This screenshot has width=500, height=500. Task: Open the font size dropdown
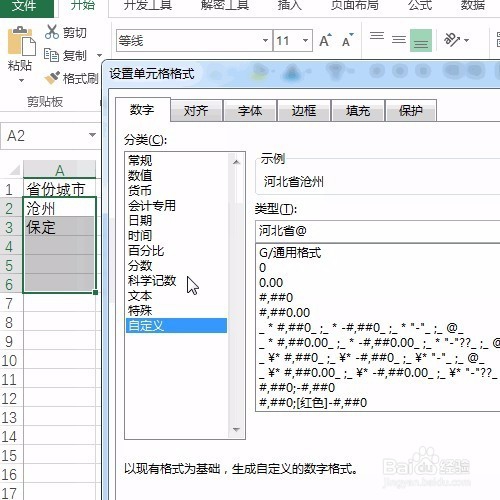(x=305, y=41)
